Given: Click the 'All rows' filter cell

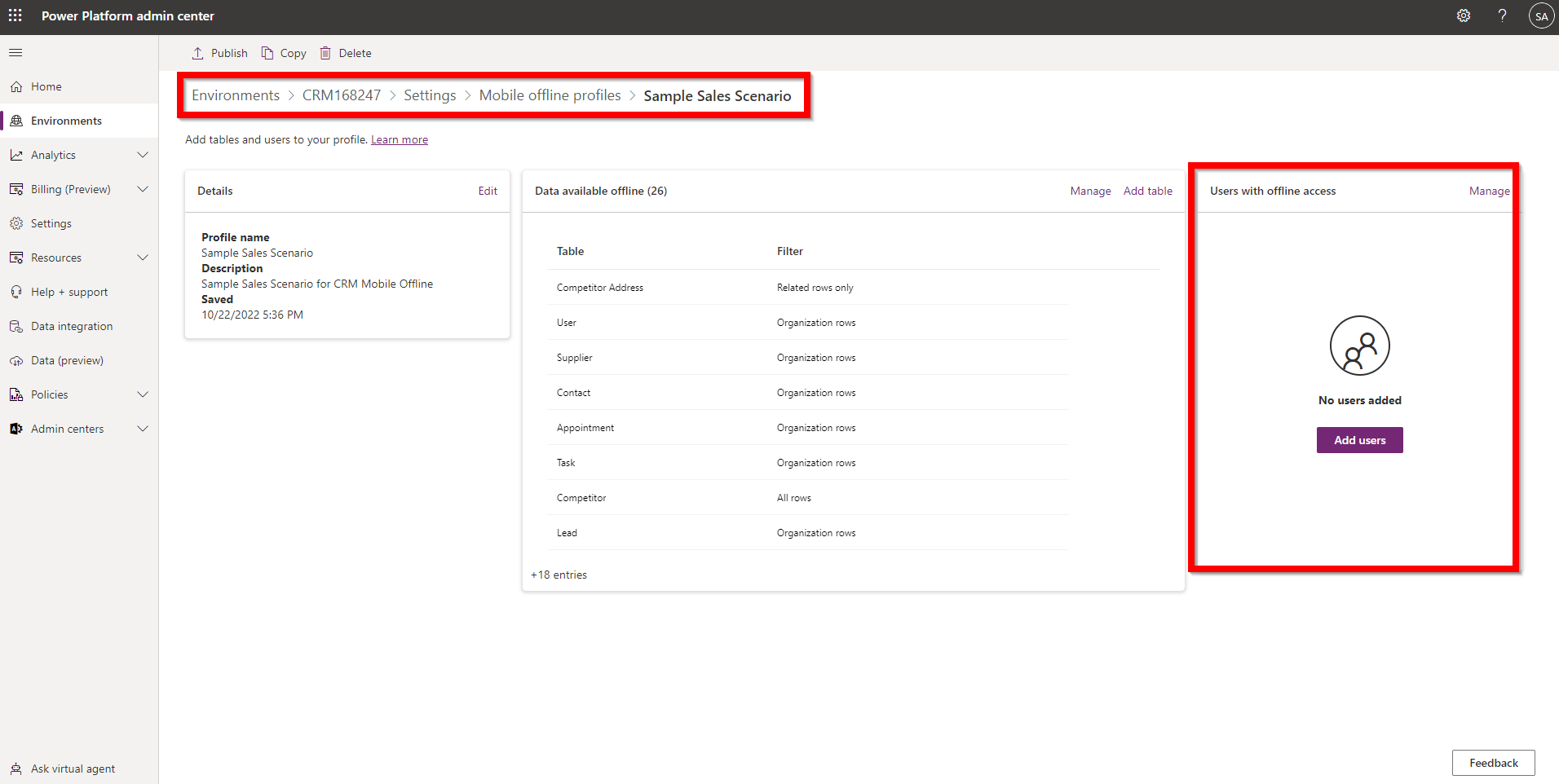Looking at the screenshot, I should [x=794, y=498].
